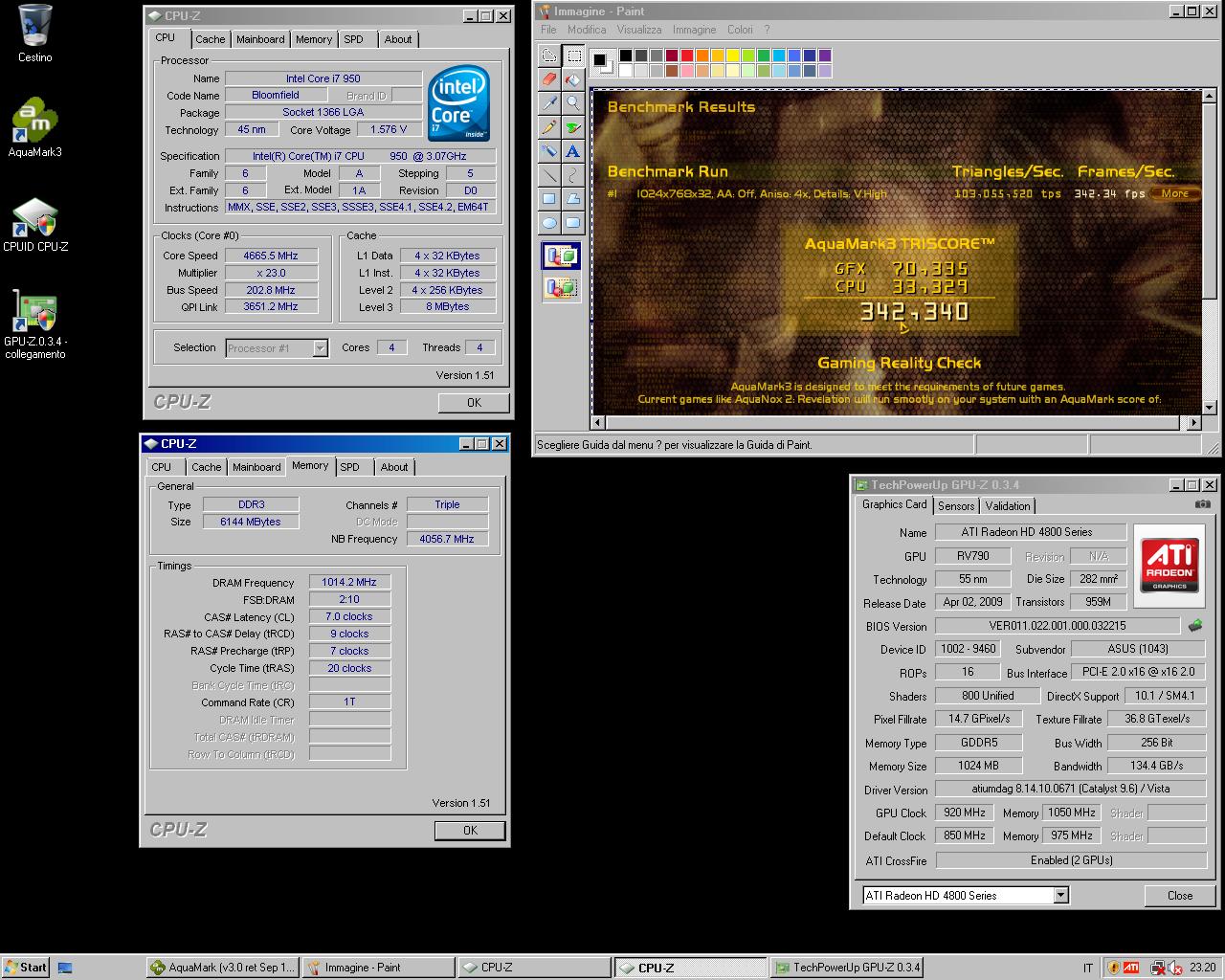Viewport: 1225px width, 980px height.
Task: Select the Polygon shape tool
Action: pyautogui.click(x=573, y=199)
